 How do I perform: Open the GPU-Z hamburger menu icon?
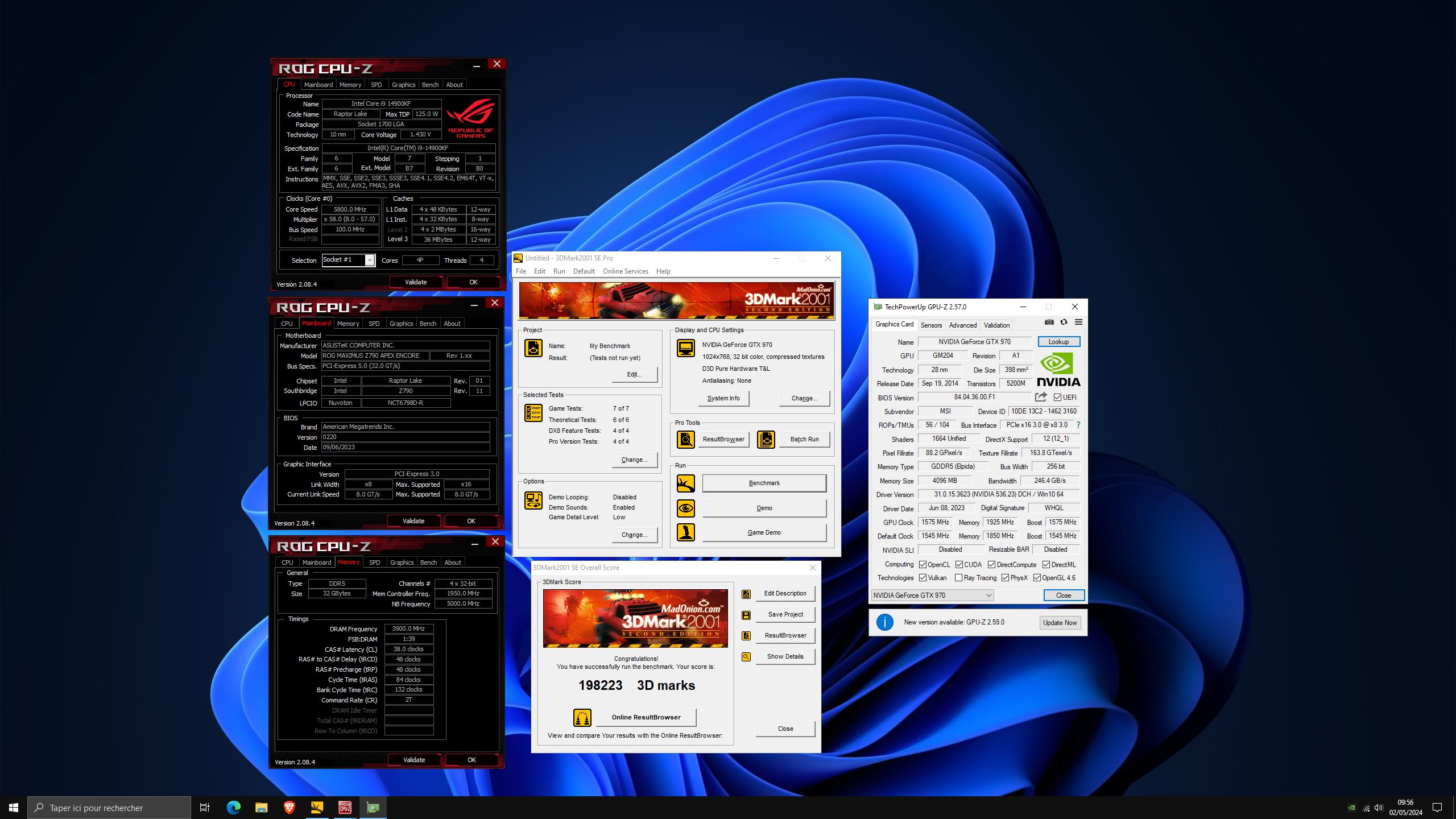[x=1078, y=322]
